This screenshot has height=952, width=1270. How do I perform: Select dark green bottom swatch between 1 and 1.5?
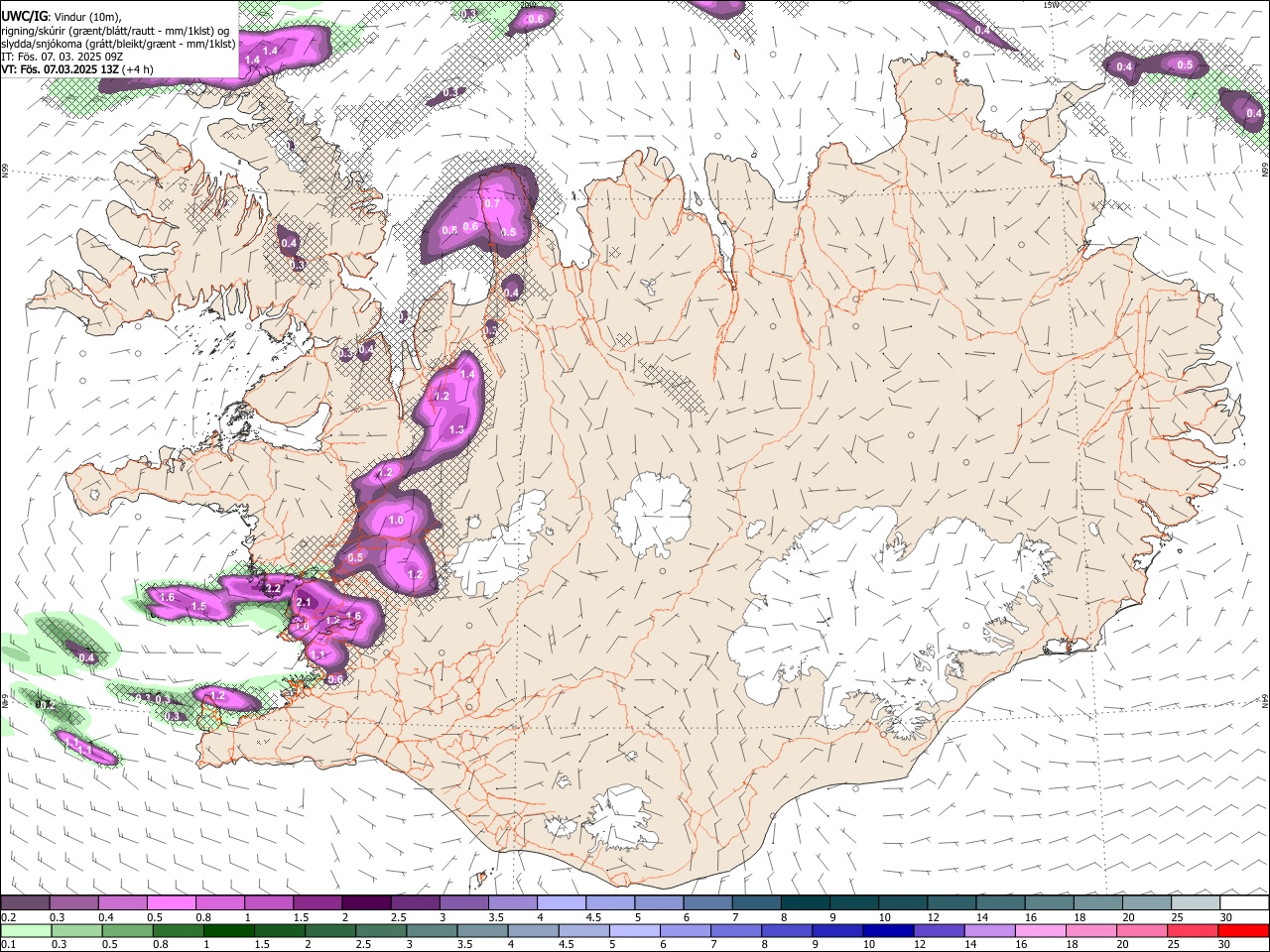click(x=228, y=930)
